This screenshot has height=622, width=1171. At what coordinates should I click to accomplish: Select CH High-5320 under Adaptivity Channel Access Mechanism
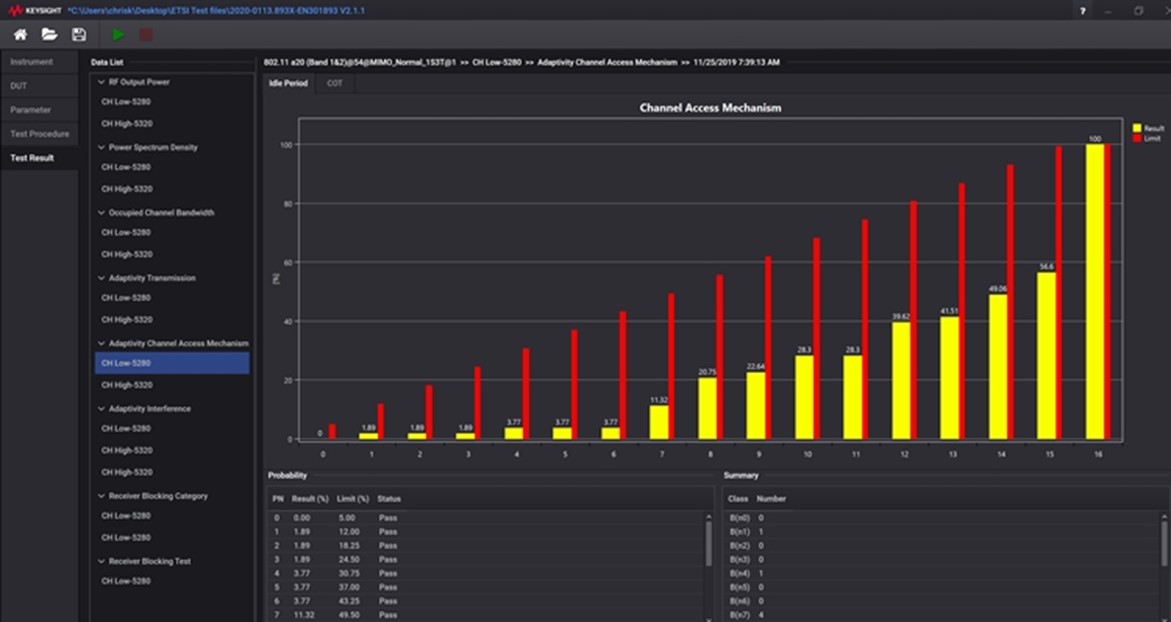click(127, 385)
